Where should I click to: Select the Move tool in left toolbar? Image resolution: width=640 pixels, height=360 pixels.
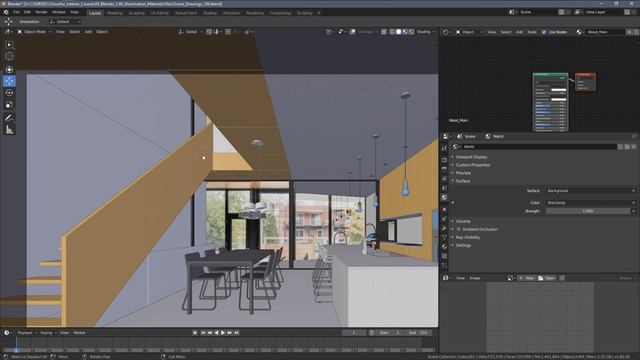coord(9,81)
